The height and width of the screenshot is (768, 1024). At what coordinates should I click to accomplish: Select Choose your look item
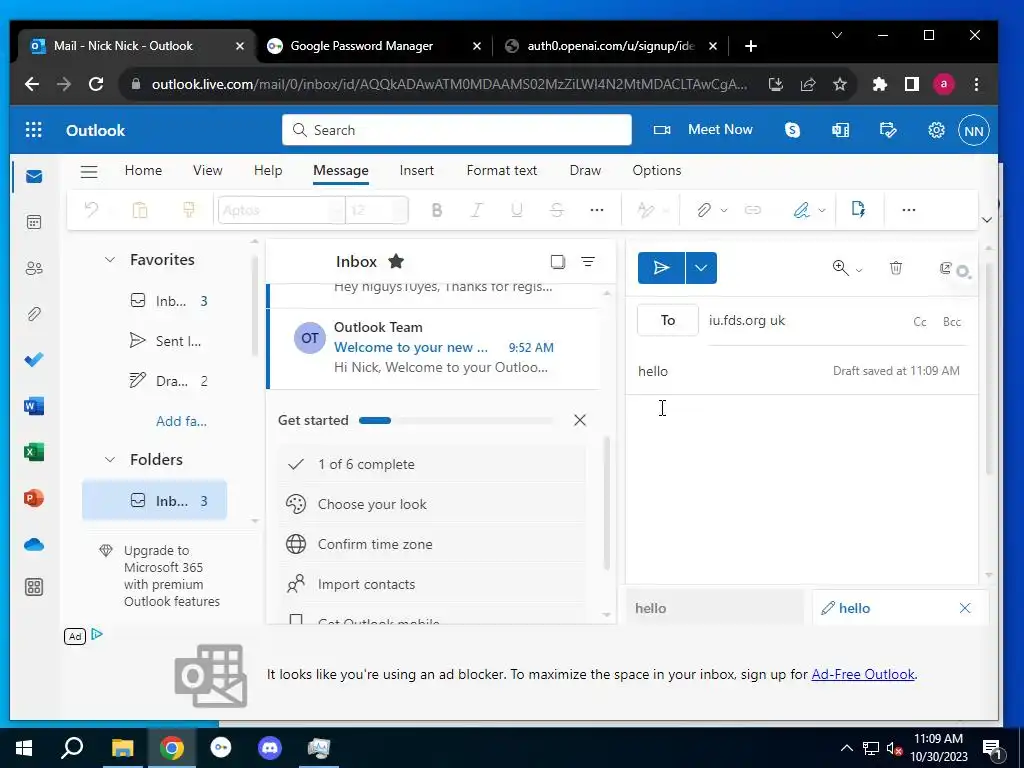[432, 504]
